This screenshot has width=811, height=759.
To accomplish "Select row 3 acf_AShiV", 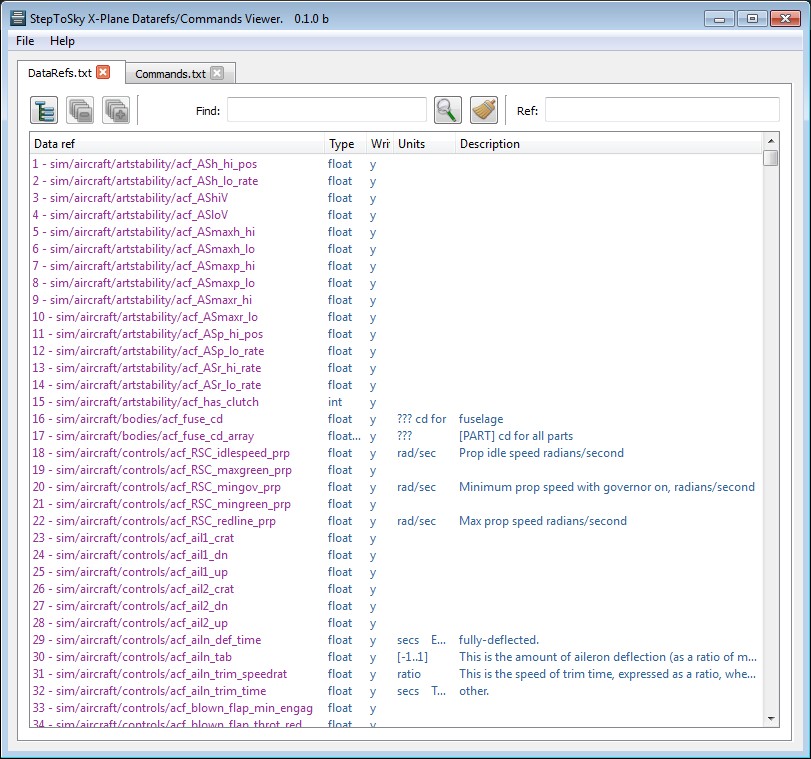I will coord(396,198).
